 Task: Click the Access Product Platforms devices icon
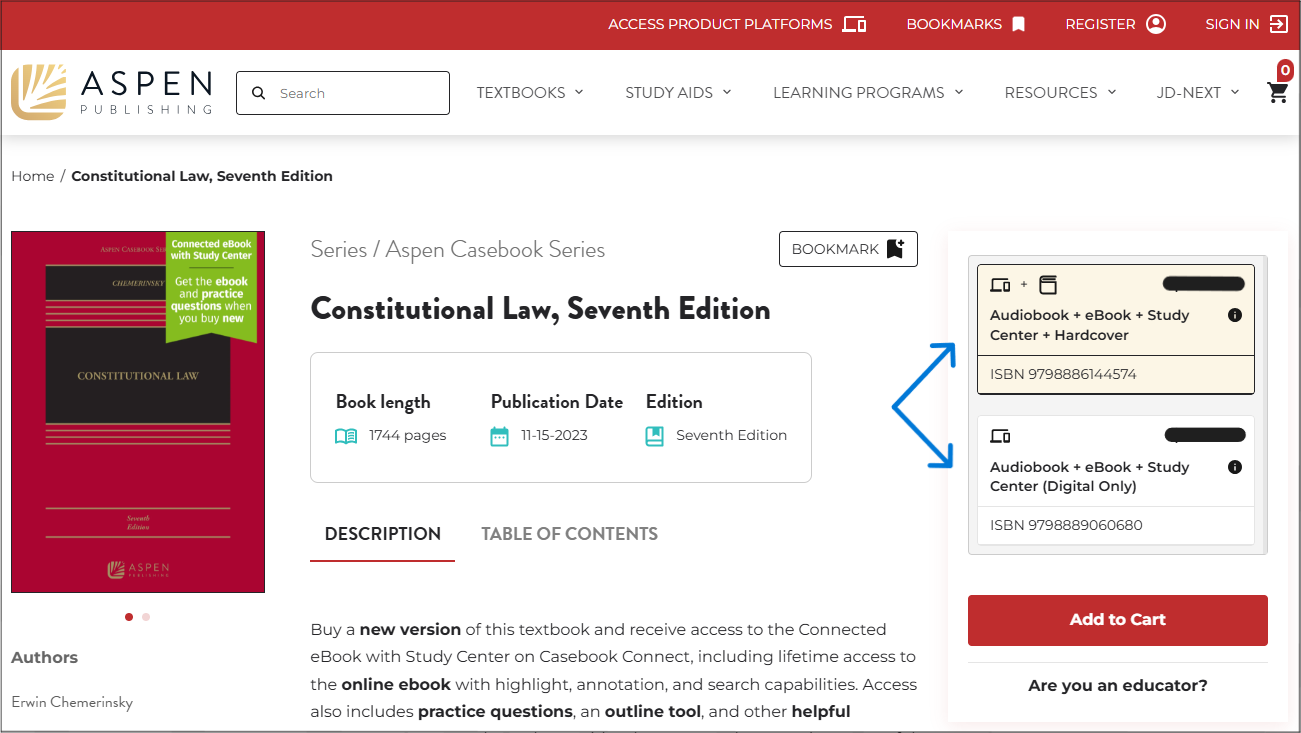(x=854, y=24)
